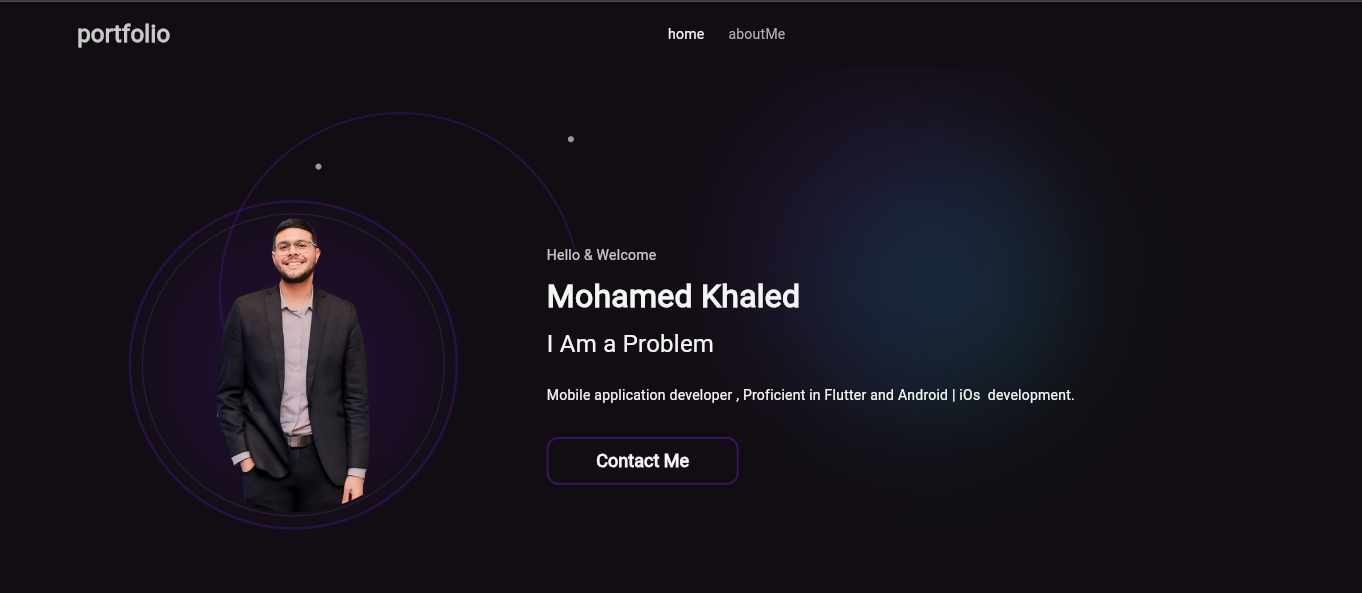The image size is (1362, 593).
Task: Click the portfolio wordmark to return home
Action: point(123,33)
